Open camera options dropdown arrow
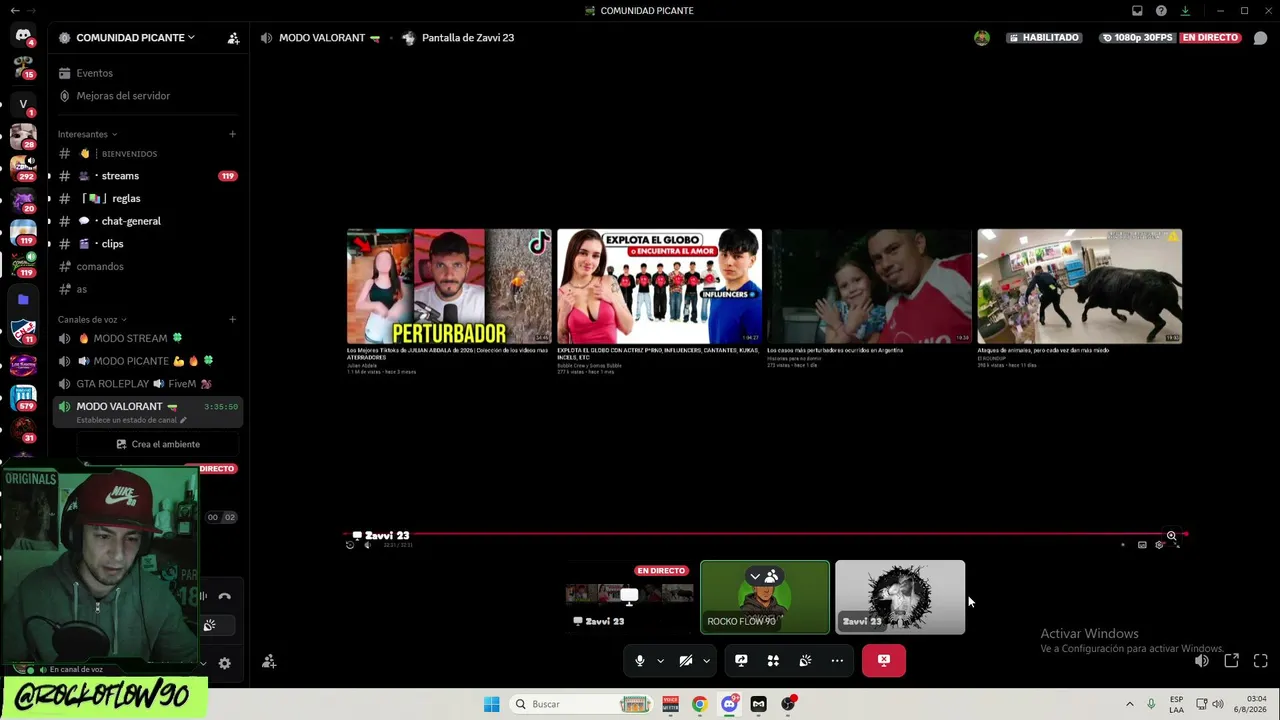Image resolution: width=1280 pixels, height=720 pixels. tap(706, 661)
